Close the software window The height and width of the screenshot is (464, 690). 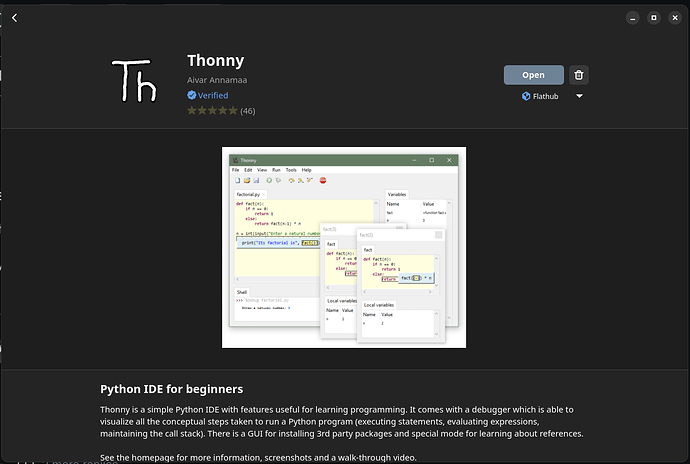click(x=675, y=18)
